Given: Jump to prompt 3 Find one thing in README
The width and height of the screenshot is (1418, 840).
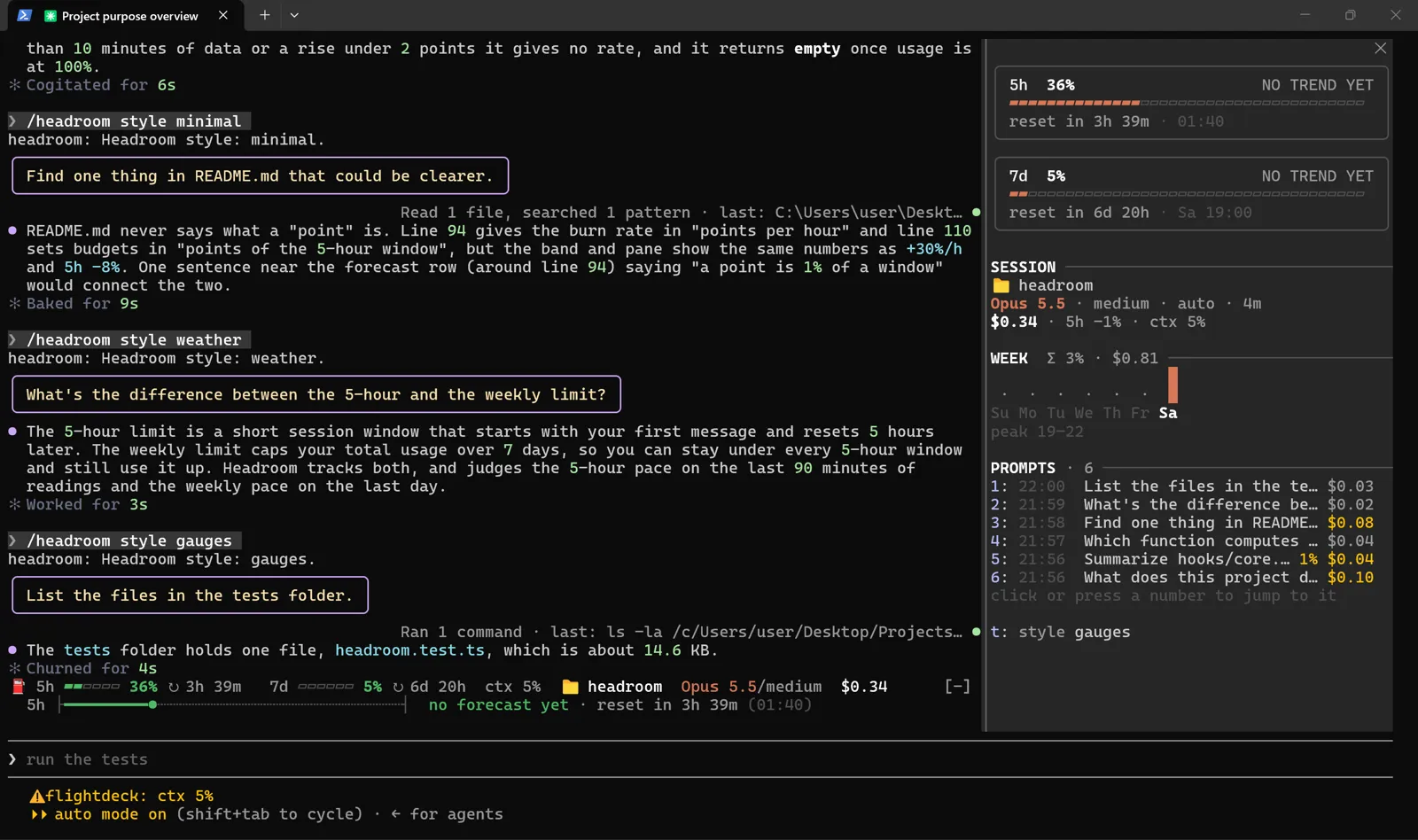Looking at the screenshot, I should click(1182, 523).
